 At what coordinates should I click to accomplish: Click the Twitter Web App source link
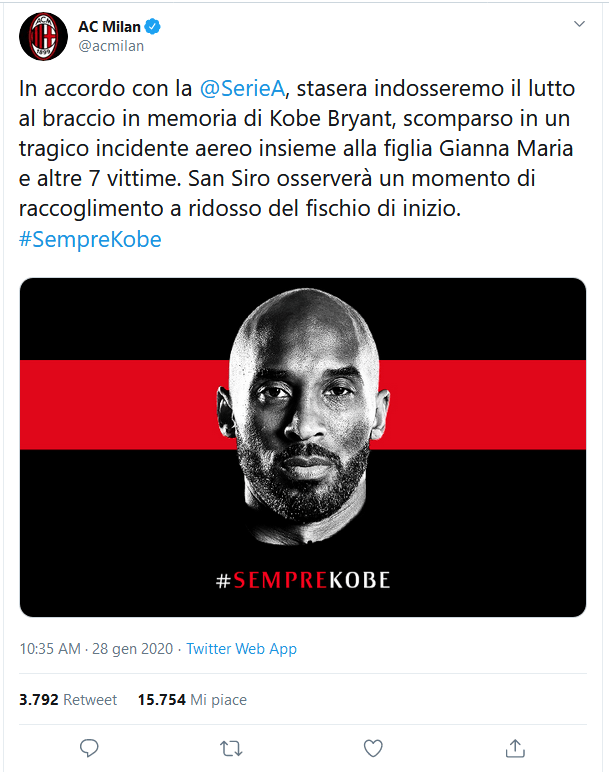point(241,649)
